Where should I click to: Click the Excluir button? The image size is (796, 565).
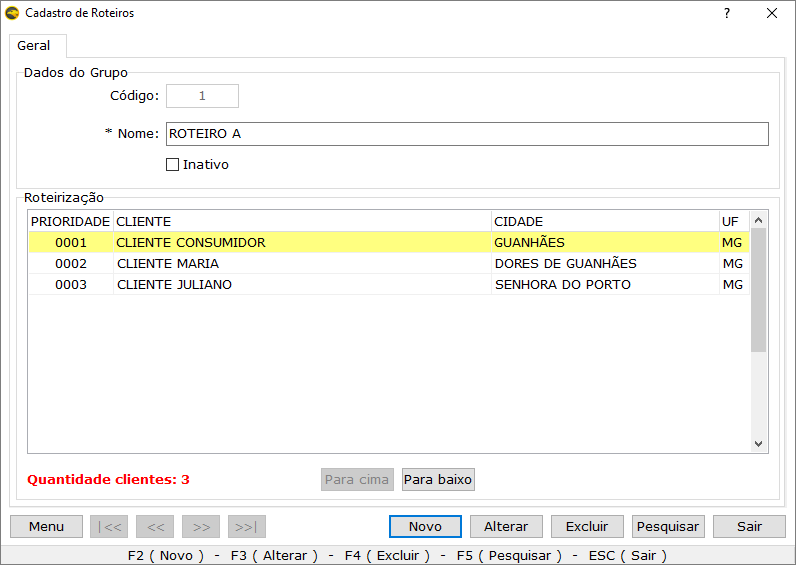(587, 527)
